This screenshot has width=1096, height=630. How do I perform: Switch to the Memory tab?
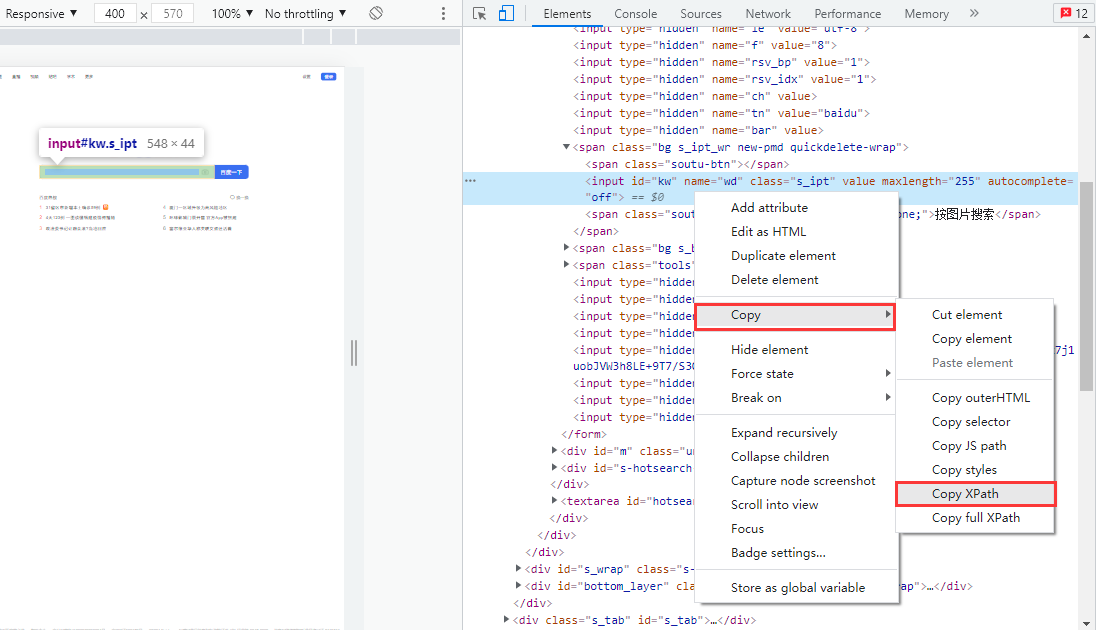(x=926, y=13)
